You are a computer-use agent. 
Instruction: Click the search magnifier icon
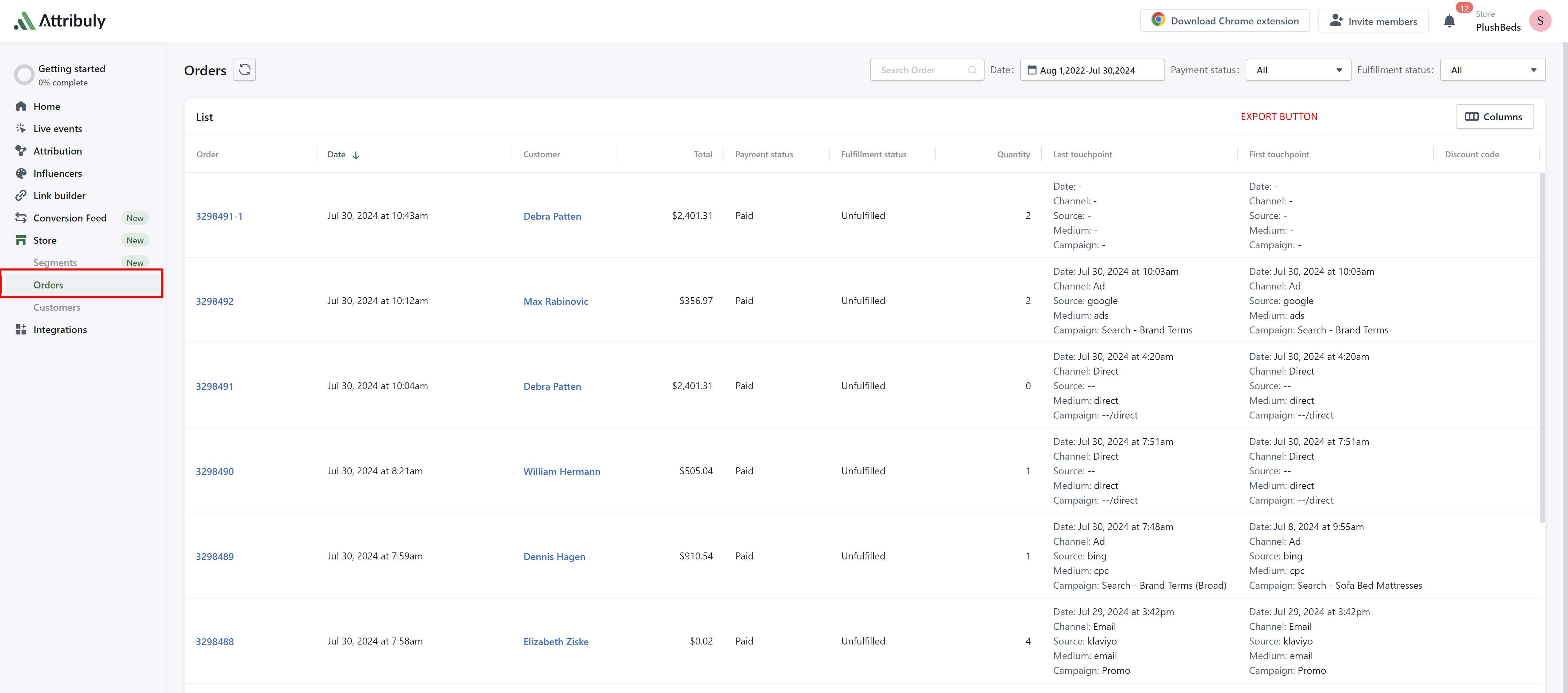pyautogui.click(x=972, y=70)
